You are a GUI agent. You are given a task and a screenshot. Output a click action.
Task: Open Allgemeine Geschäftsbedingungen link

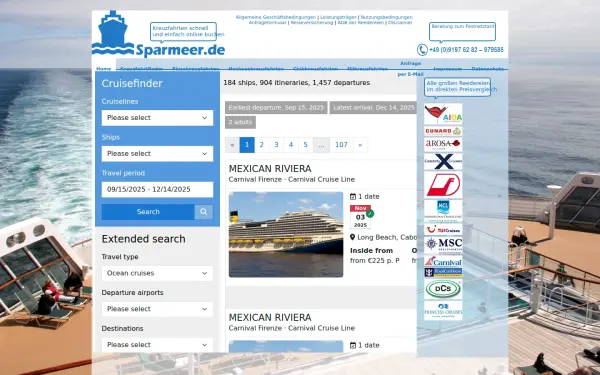point(276,17)
